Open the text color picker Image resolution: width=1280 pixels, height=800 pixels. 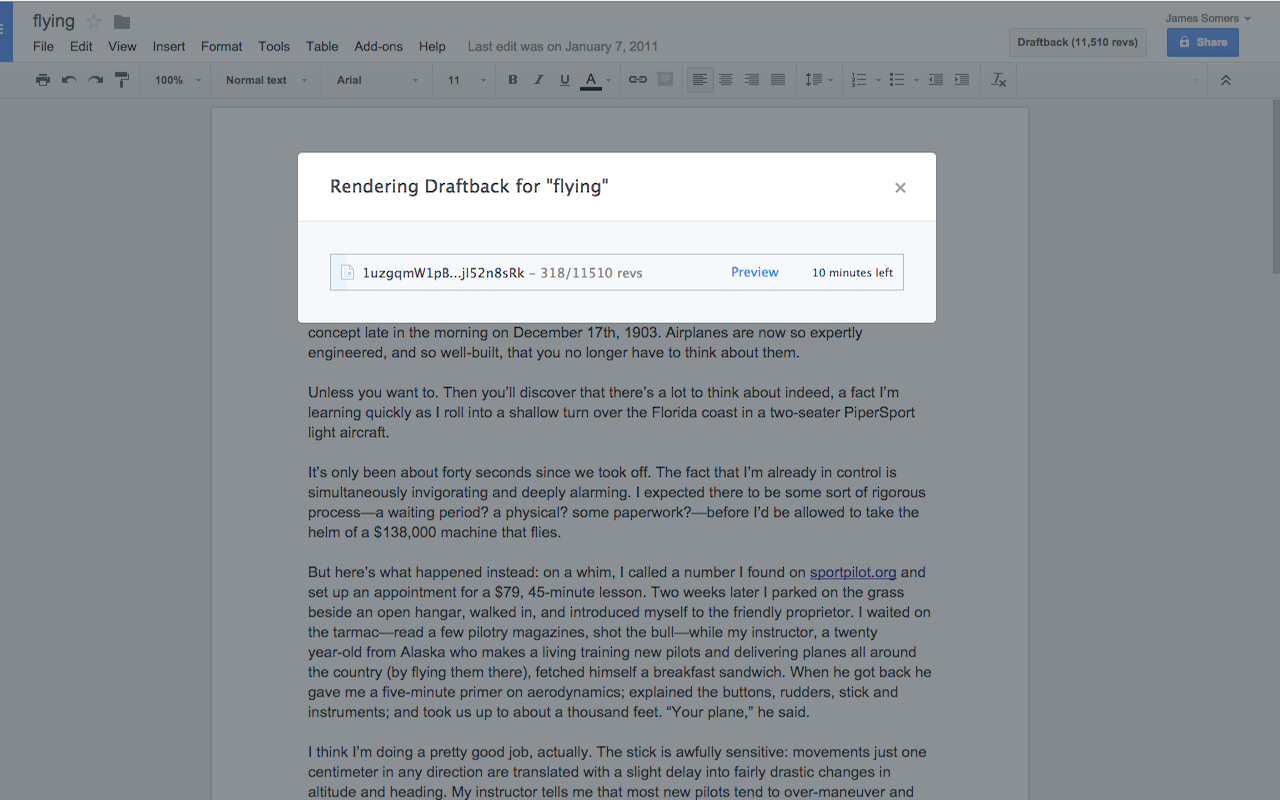(591, 80)
